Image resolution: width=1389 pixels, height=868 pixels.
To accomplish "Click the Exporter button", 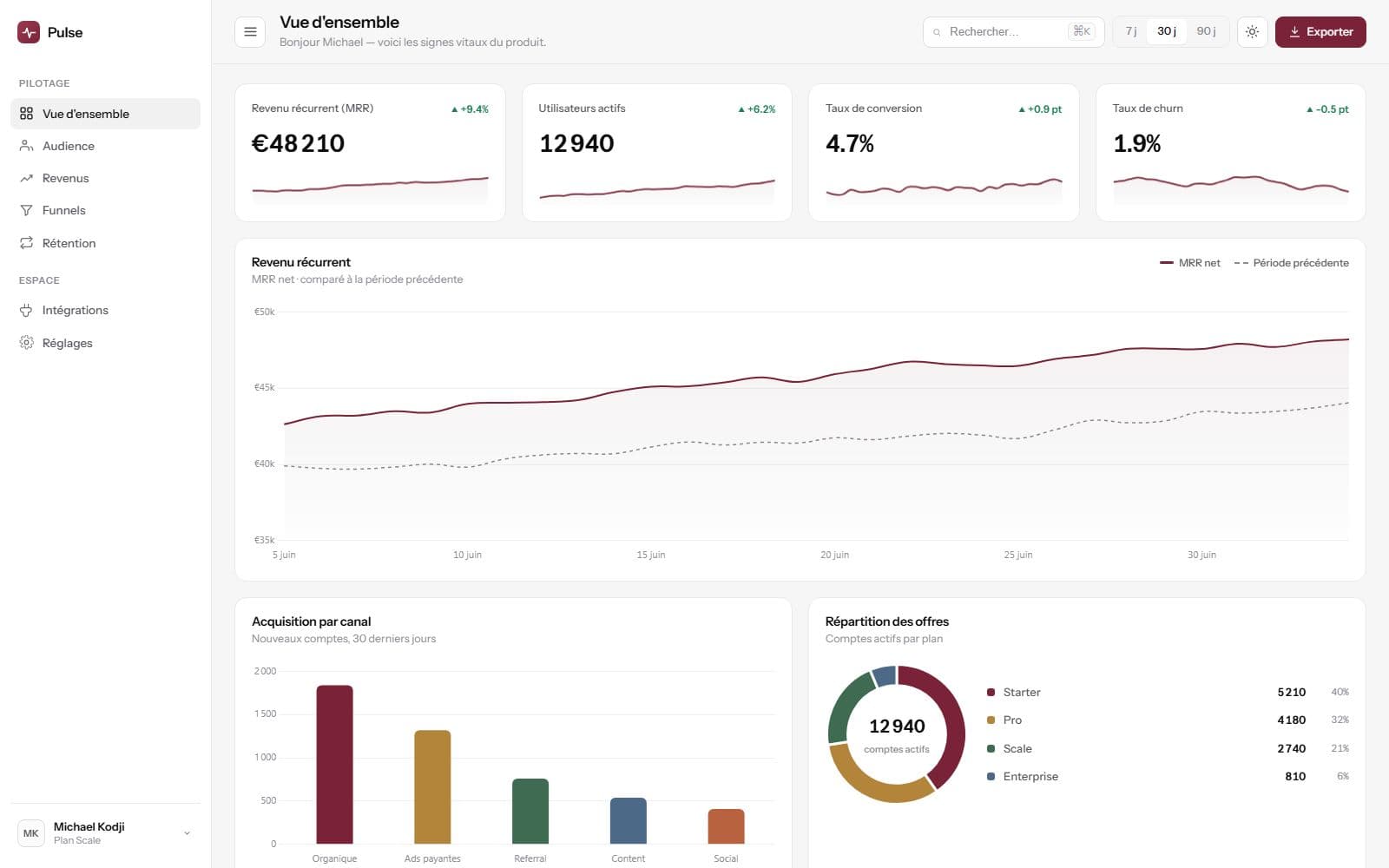I will pos(1320,32).
